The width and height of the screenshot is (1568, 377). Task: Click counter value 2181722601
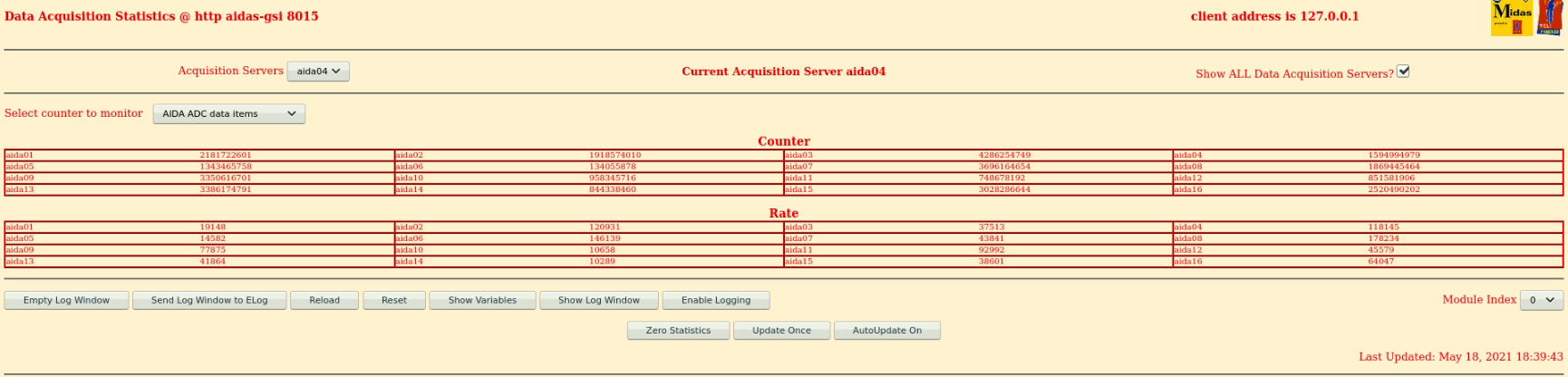[x=226, y=155]
